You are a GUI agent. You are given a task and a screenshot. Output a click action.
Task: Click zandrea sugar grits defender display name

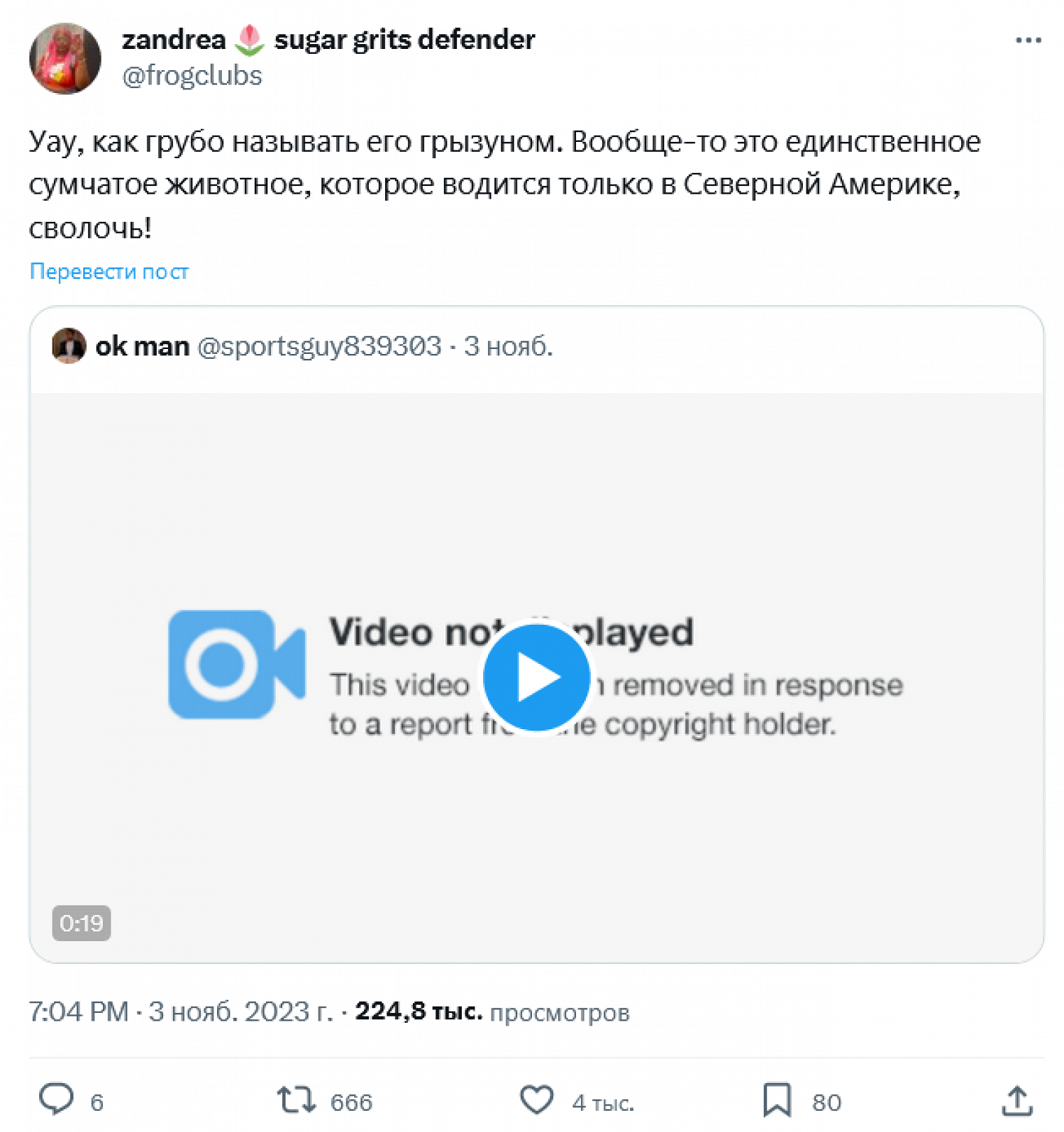click(x=328, y=40)
